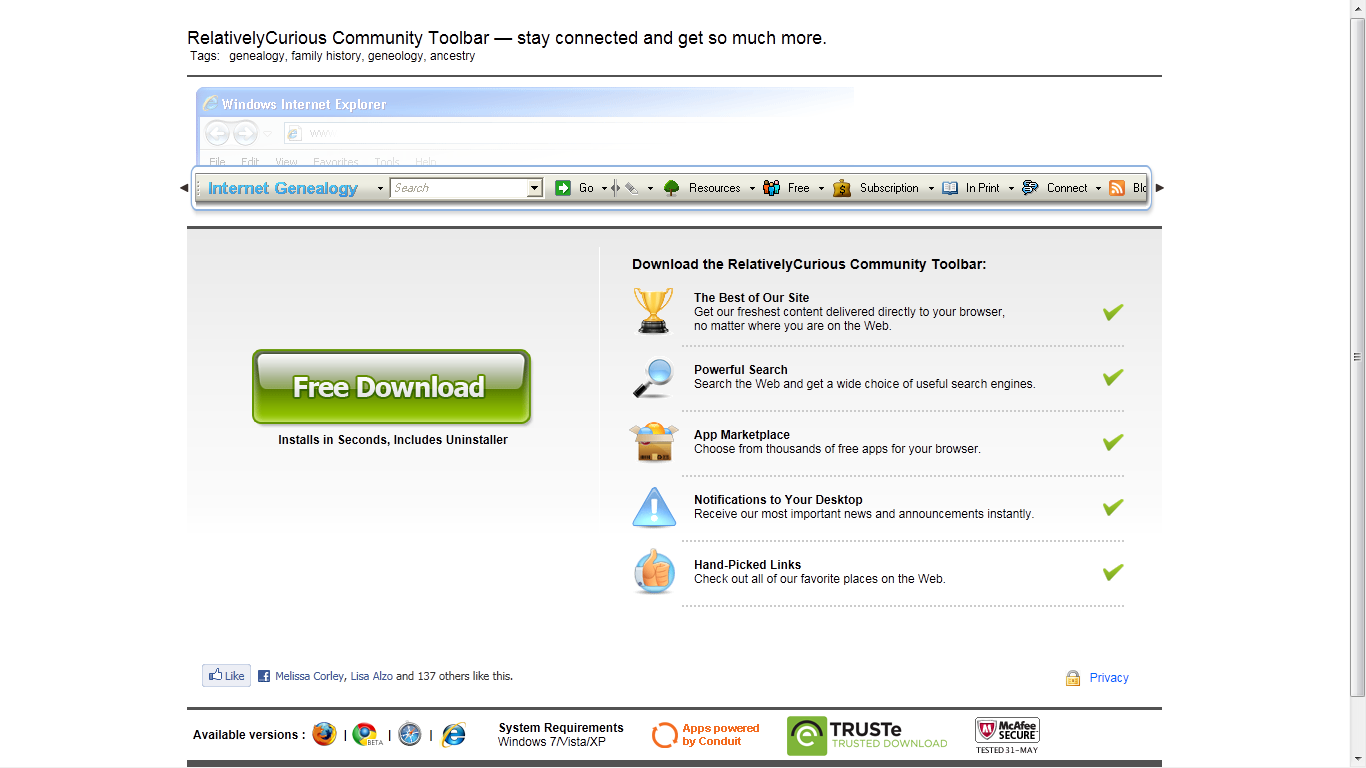Screen dimensions: 1366x768
Task: Expand the Subscription dropdown arrow
Action: pyautogui.click(x=931, y=188)
